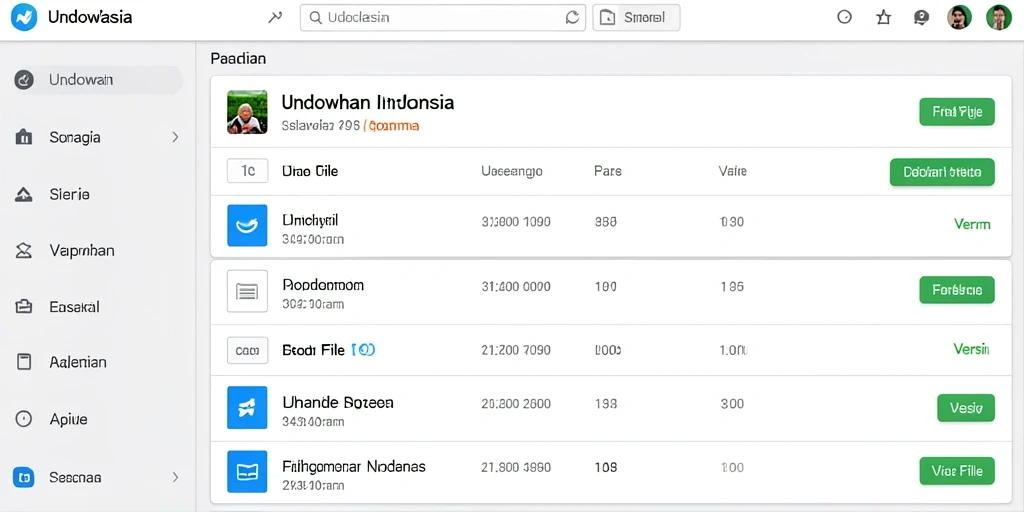Click the star favorites icon

tap(884, 18)
